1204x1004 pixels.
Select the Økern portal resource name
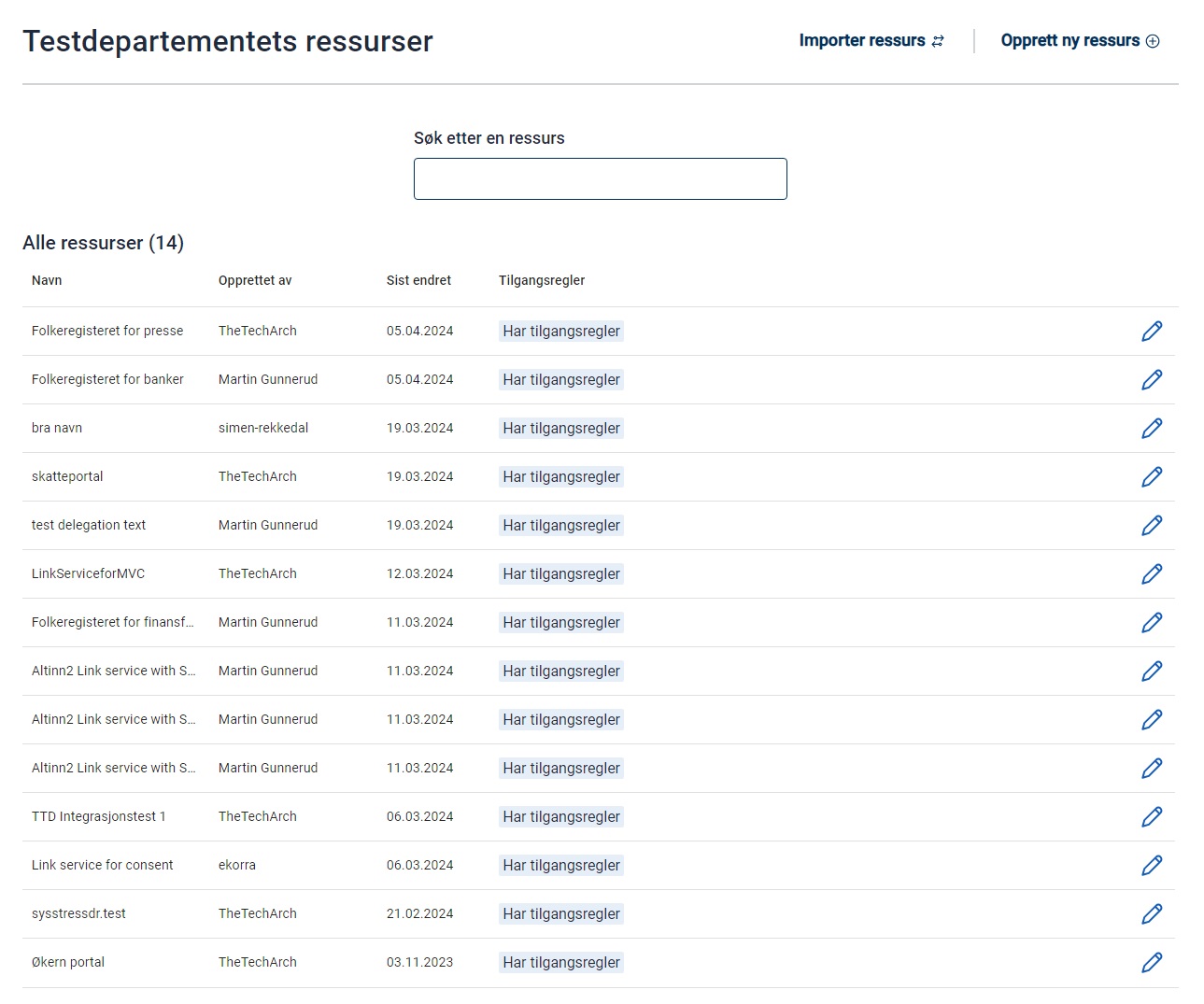point(68,963)
